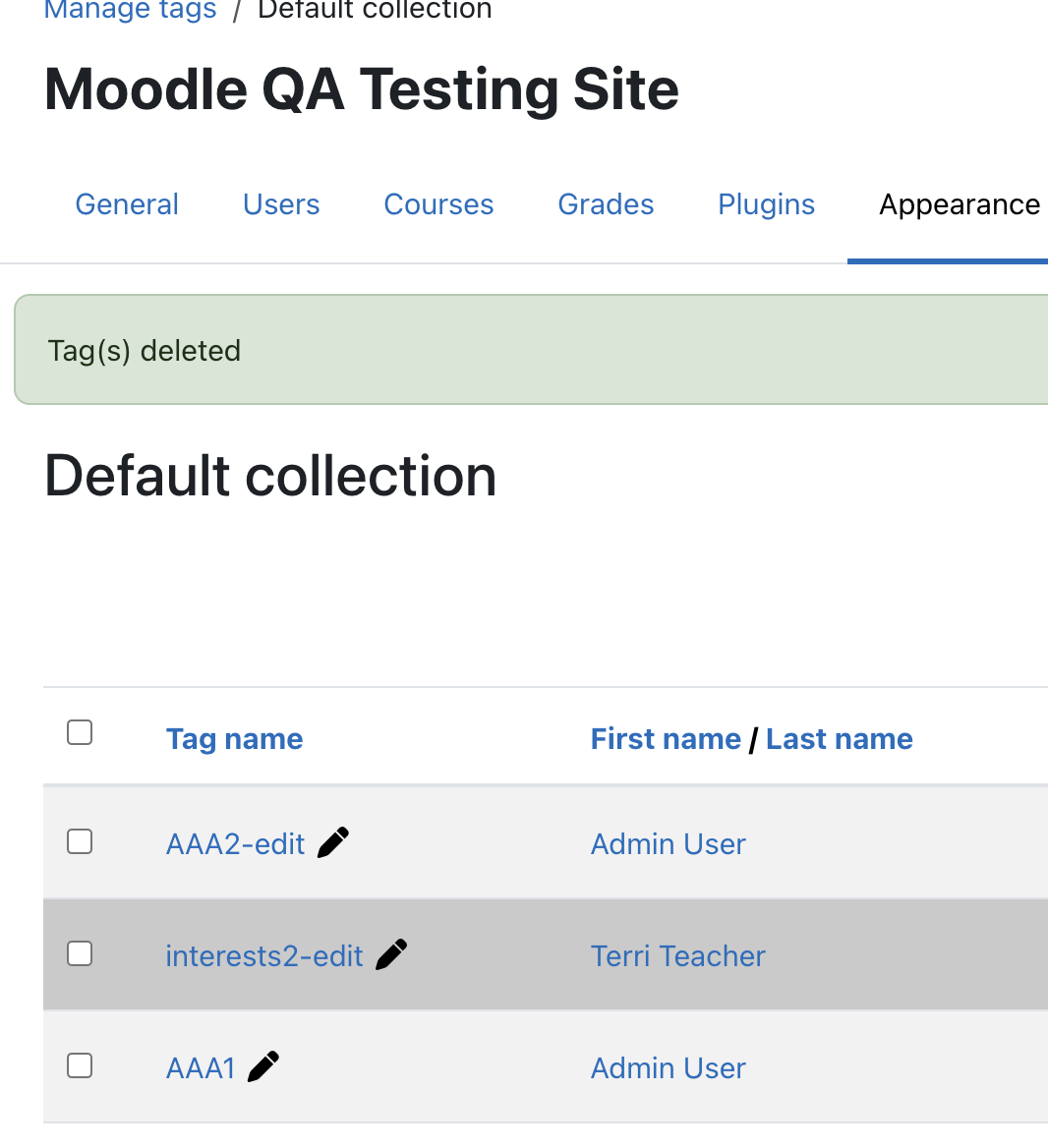Sort the table by Tag name
The width and height of the screenshot is (1048, 1148).
coord(234,739)
